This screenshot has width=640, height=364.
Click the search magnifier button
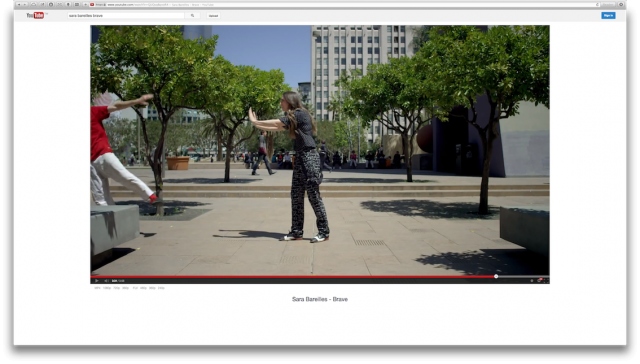(192, 16)
